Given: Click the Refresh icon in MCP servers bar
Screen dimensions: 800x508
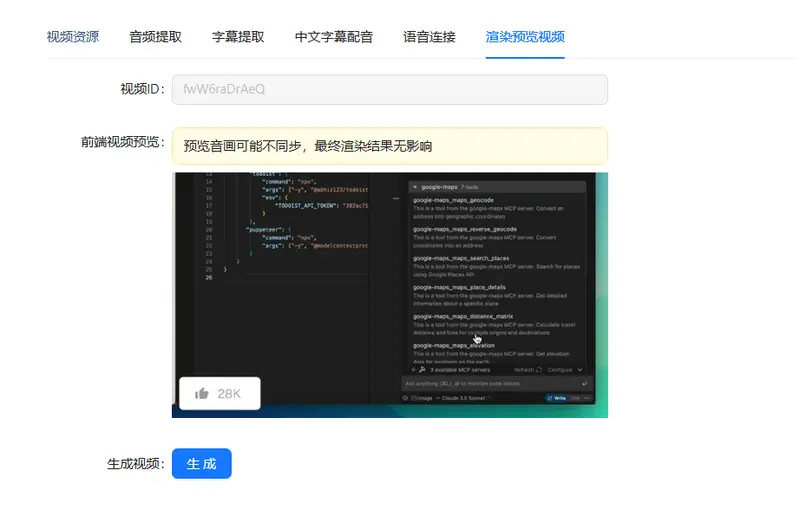Looking at the screenshot, I should point(539,369).
